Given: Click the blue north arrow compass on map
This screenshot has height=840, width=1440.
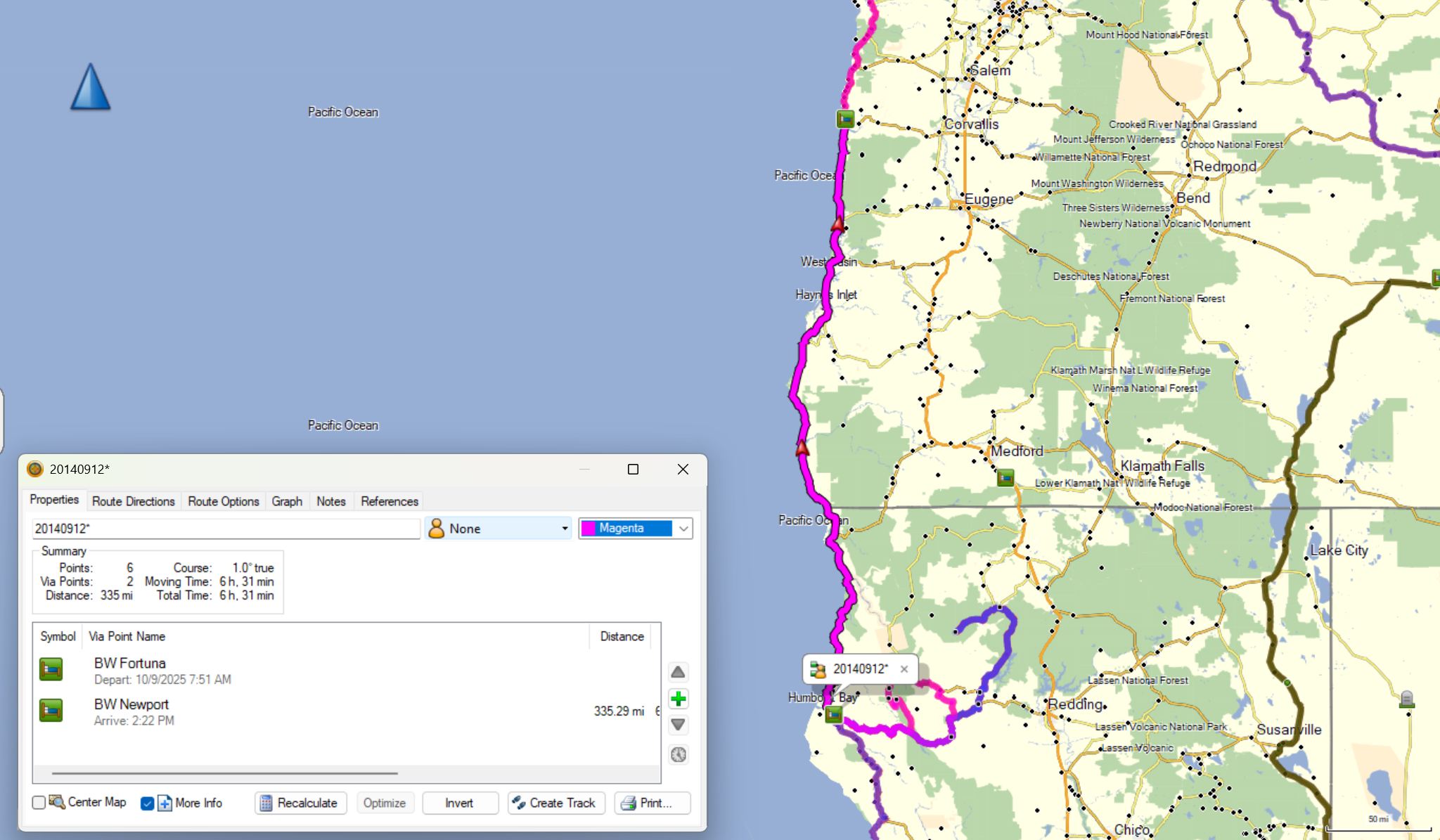Looking at the screenshot, I should pos(91,87).
